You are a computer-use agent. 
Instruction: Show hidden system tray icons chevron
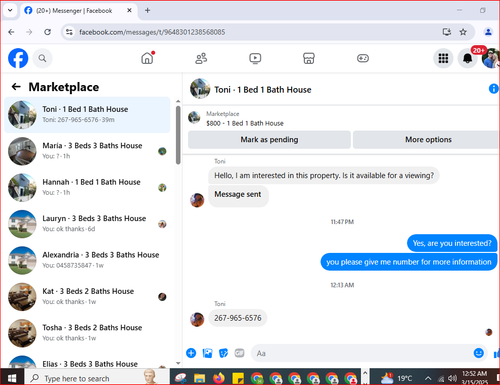[428, 378]
